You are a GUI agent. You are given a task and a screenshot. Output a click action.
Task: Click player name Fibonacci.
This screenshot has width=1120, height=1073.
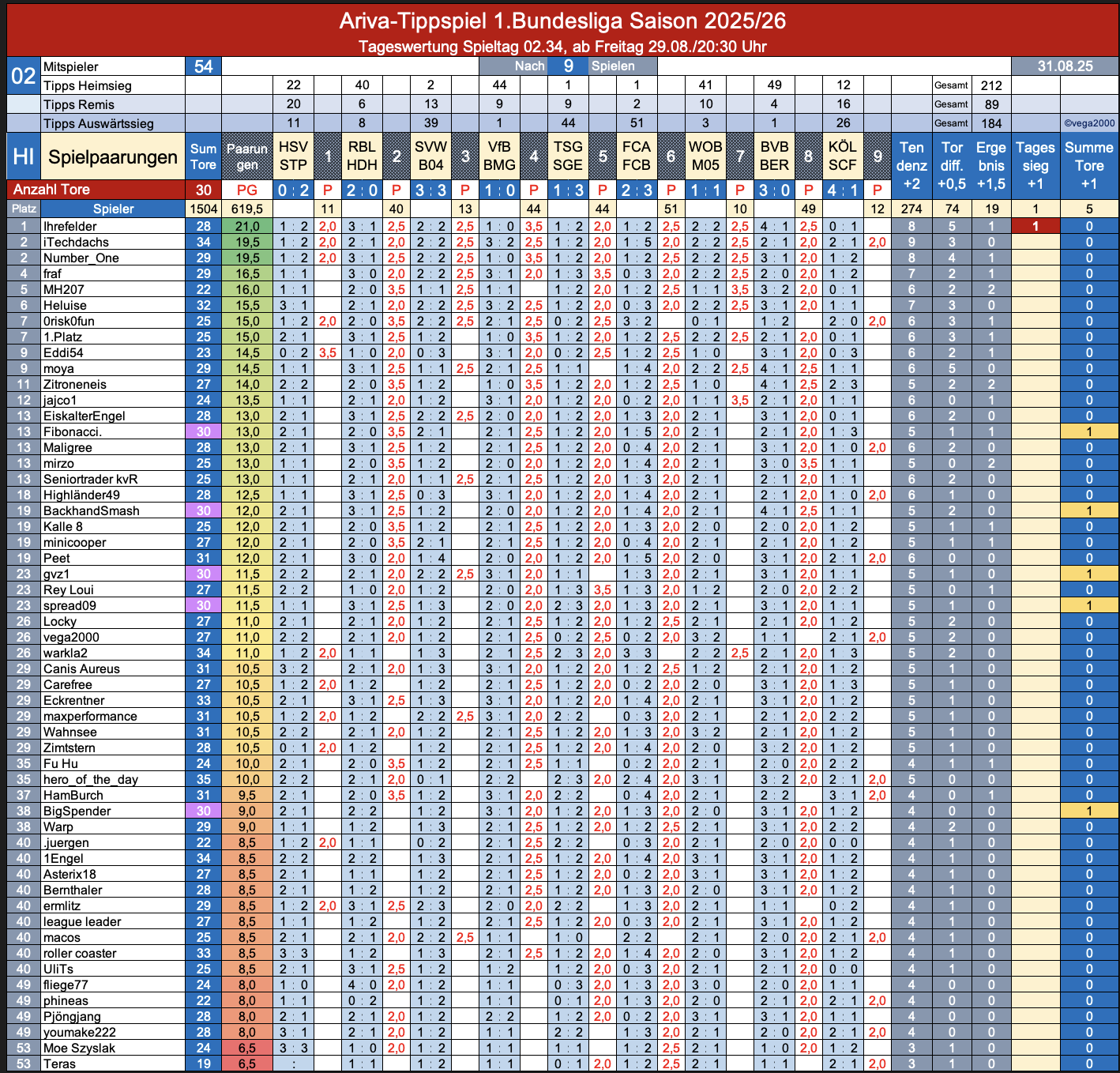73,431
